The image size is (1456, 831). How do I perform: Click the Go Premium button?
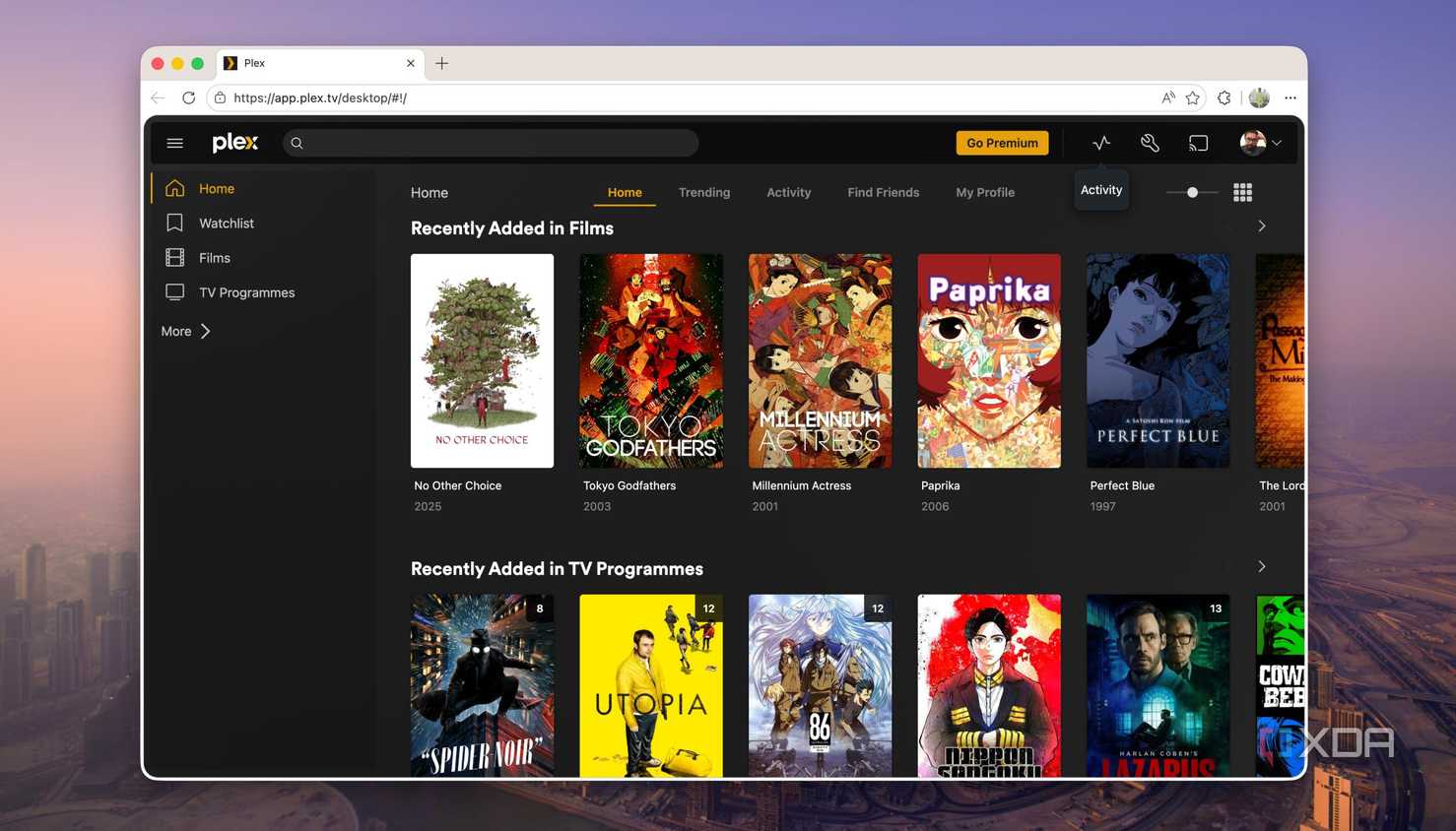tap(1003, 143)
